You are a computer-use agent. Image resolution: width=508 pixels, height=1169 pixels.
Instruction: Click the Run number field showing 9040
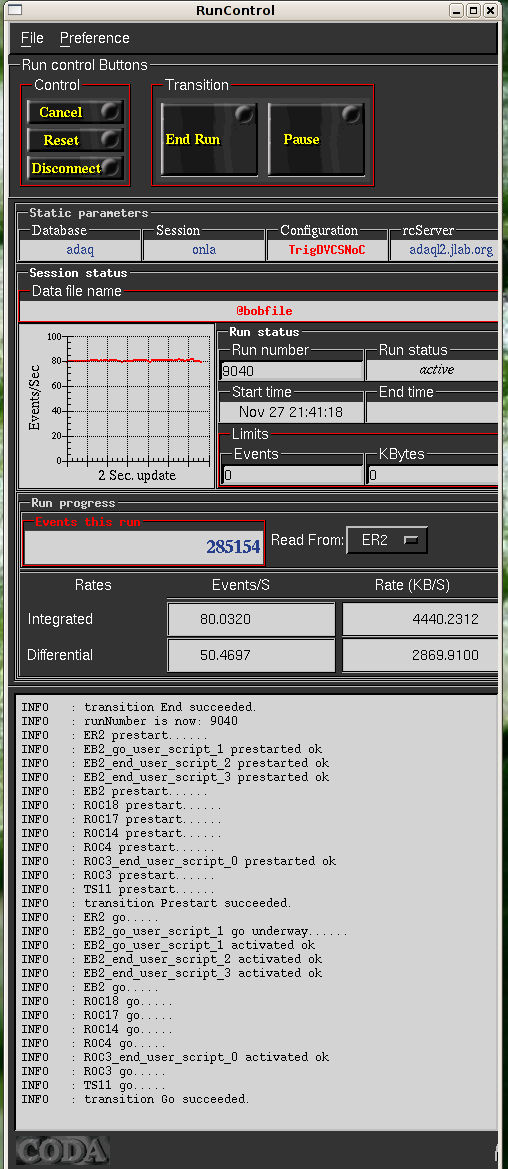point(292,371)
